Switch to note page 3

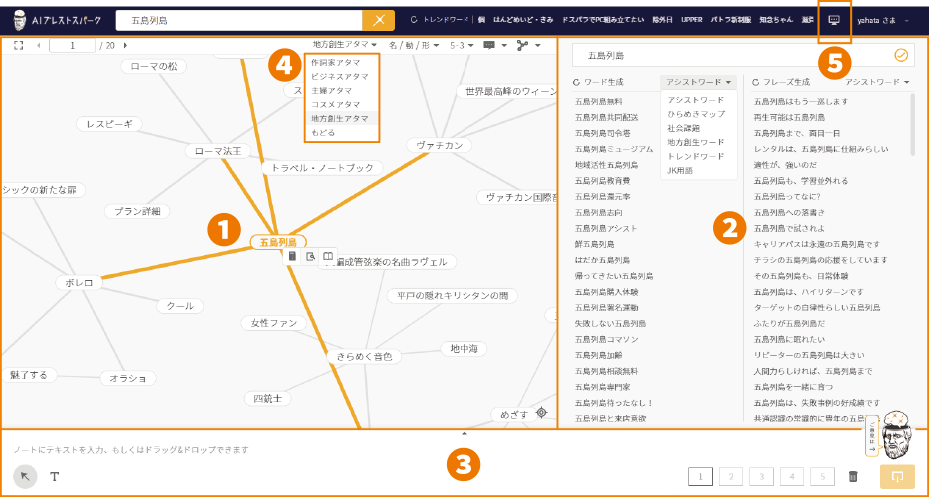pos(761,476)
